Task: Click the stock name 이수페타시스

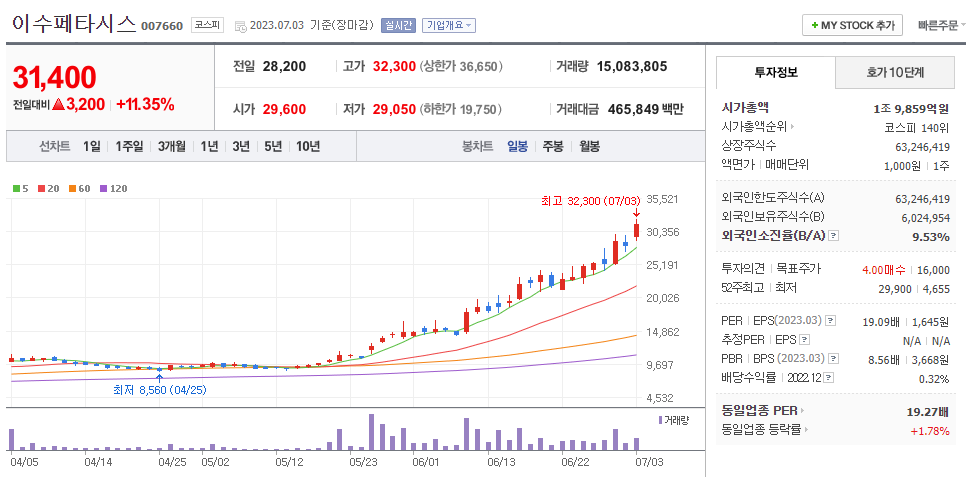Action: (73, 24)
